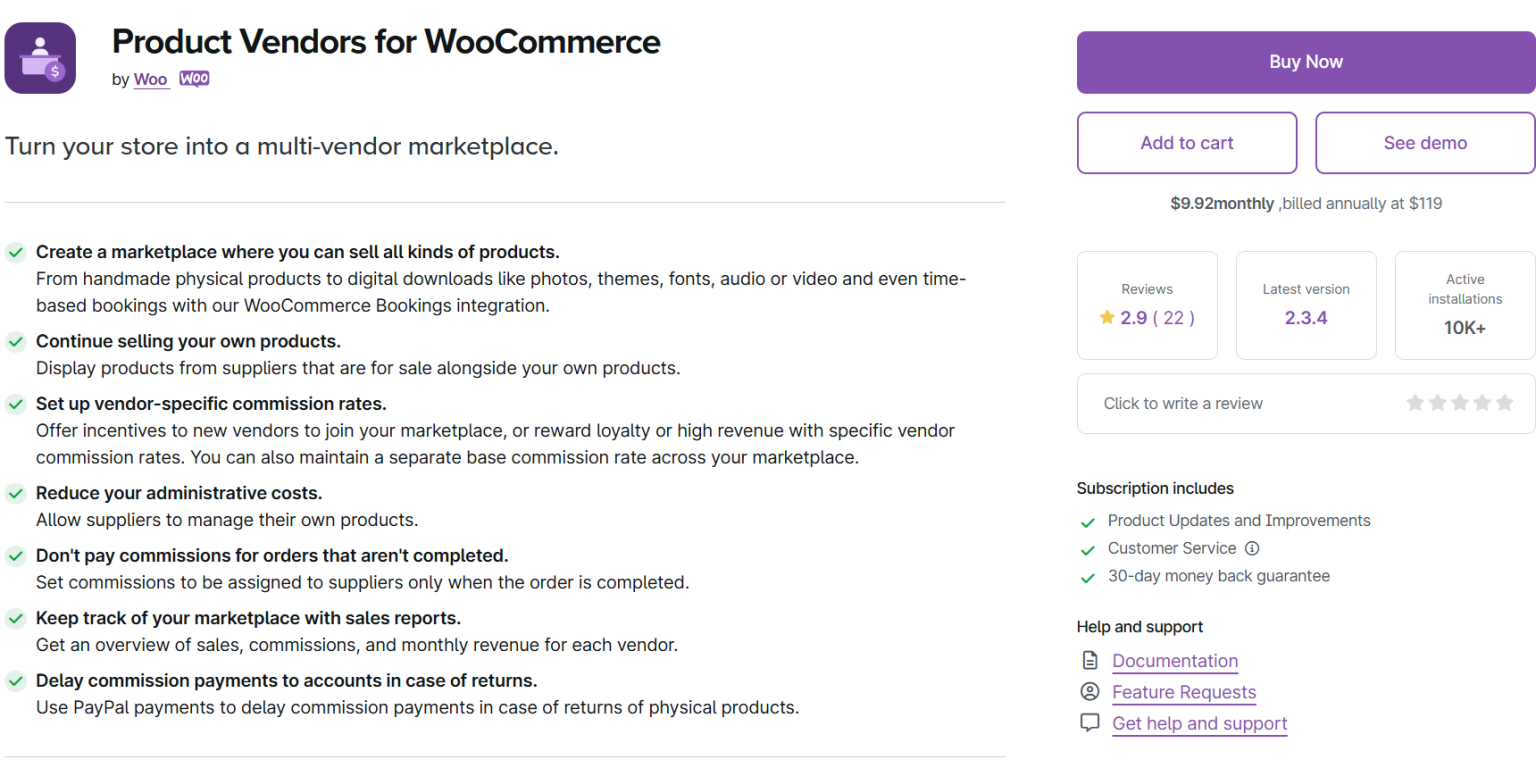This screenshot has width=1536, height=768.
Task: Click the Woo brand badge beside the author
Action: (x=194, y=77)
